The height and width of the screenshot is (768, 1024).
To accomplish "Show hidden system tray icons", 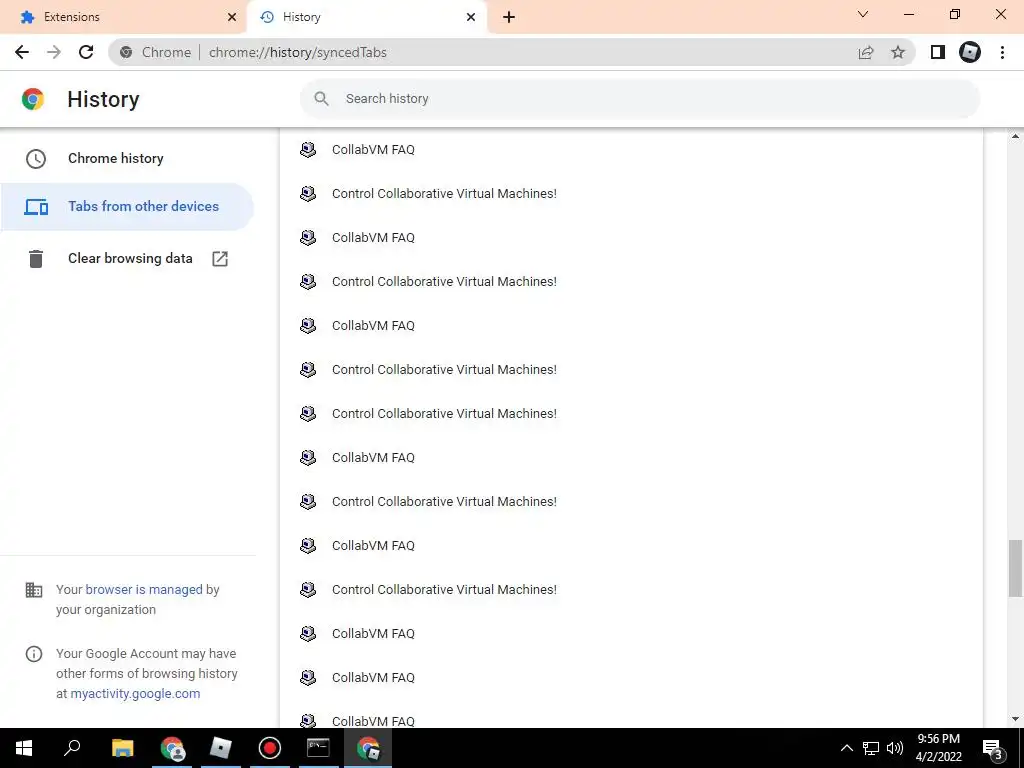I will (846, 748).
